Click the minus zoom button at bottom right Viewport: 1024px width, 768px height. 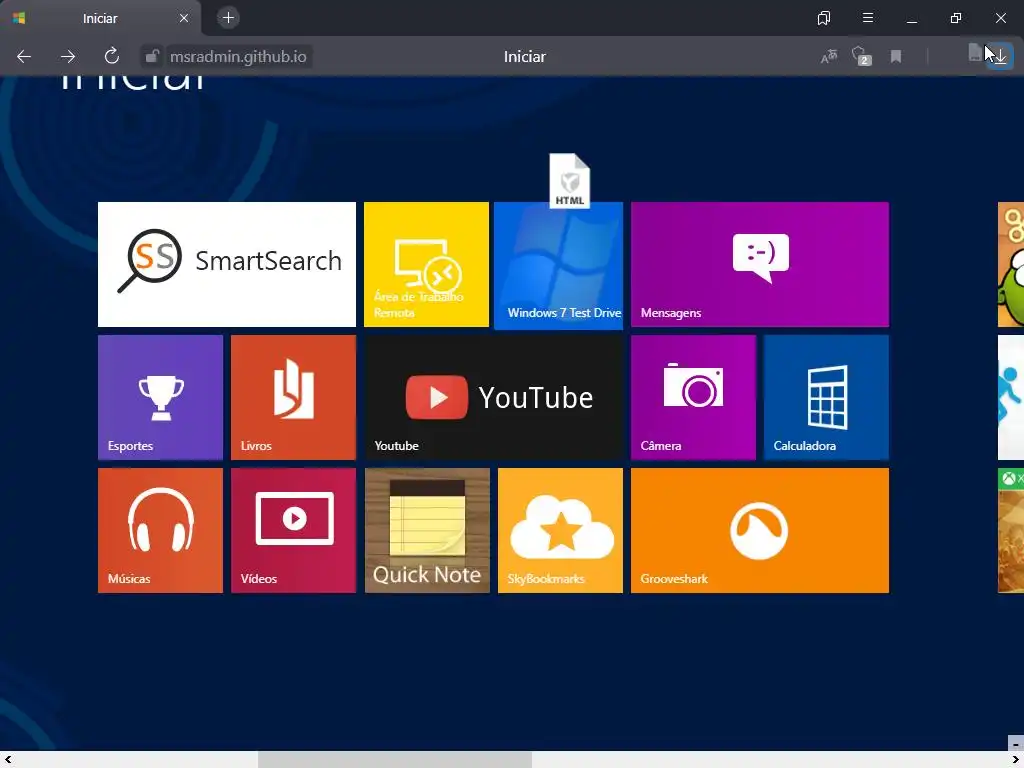pyautogui.click(x=1016, y=744)
